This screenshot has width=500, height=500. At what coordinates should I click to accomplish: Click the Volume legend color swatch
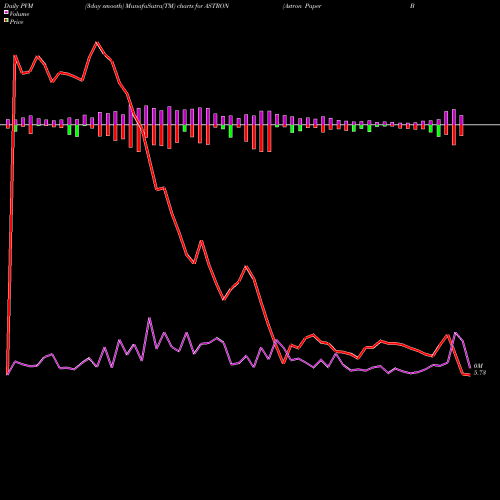[6, 12]
